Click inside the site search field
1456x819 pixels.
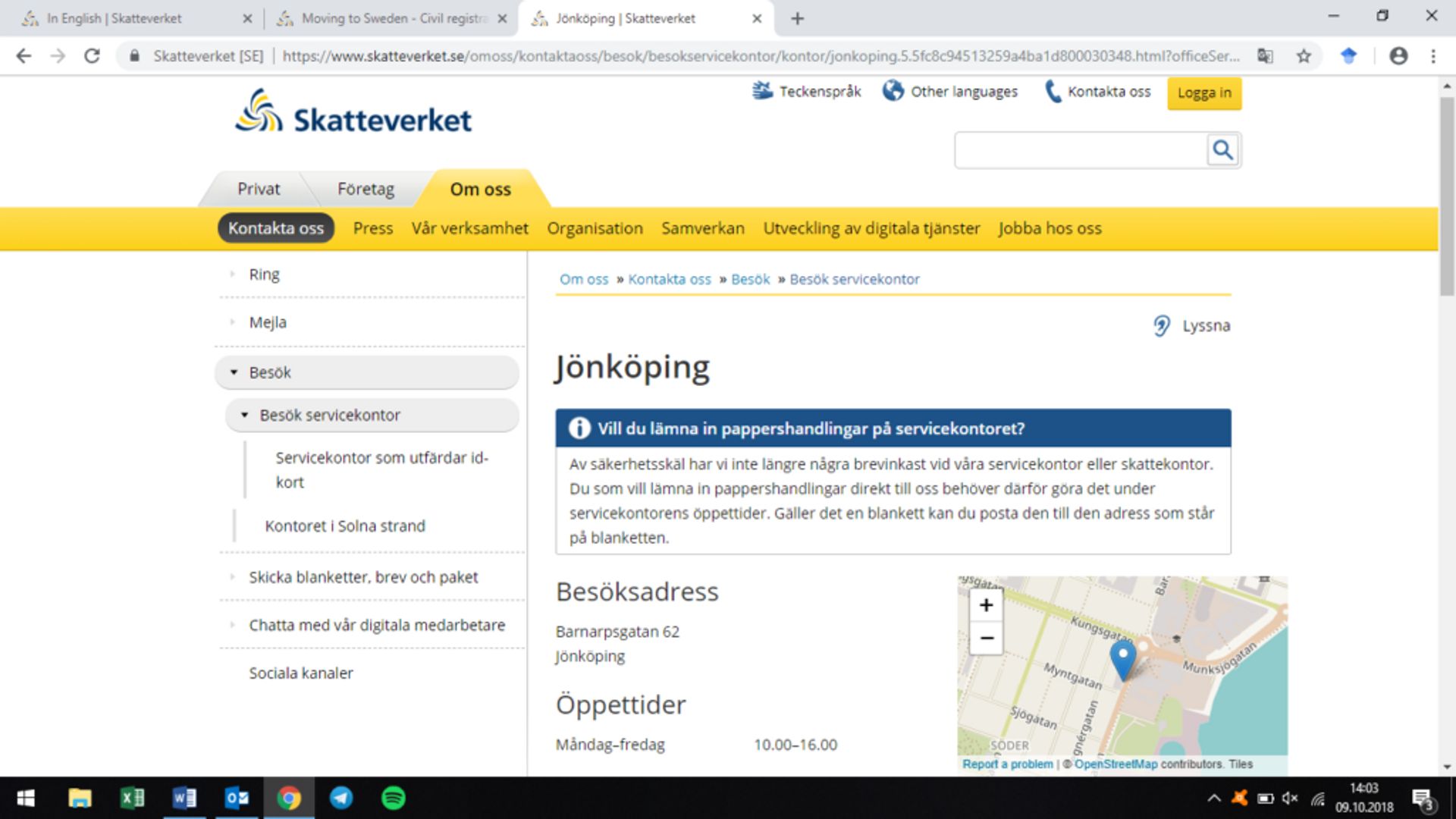(x=1081, y=150)
